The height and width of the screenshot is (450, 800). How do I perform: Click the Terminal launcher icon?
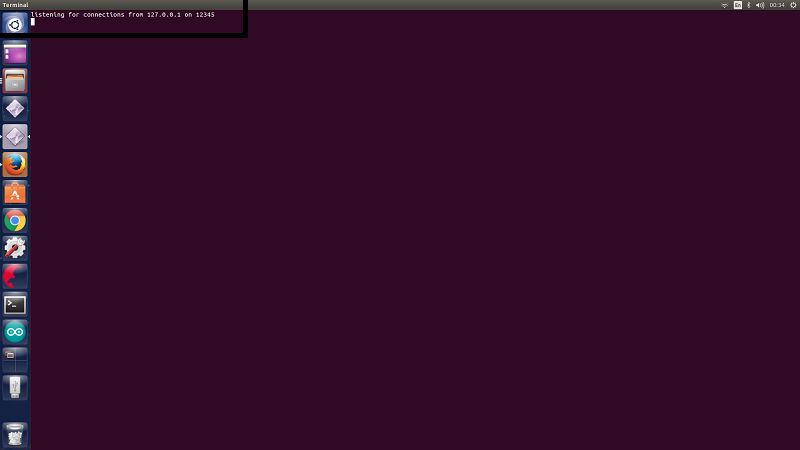[15, 305]
